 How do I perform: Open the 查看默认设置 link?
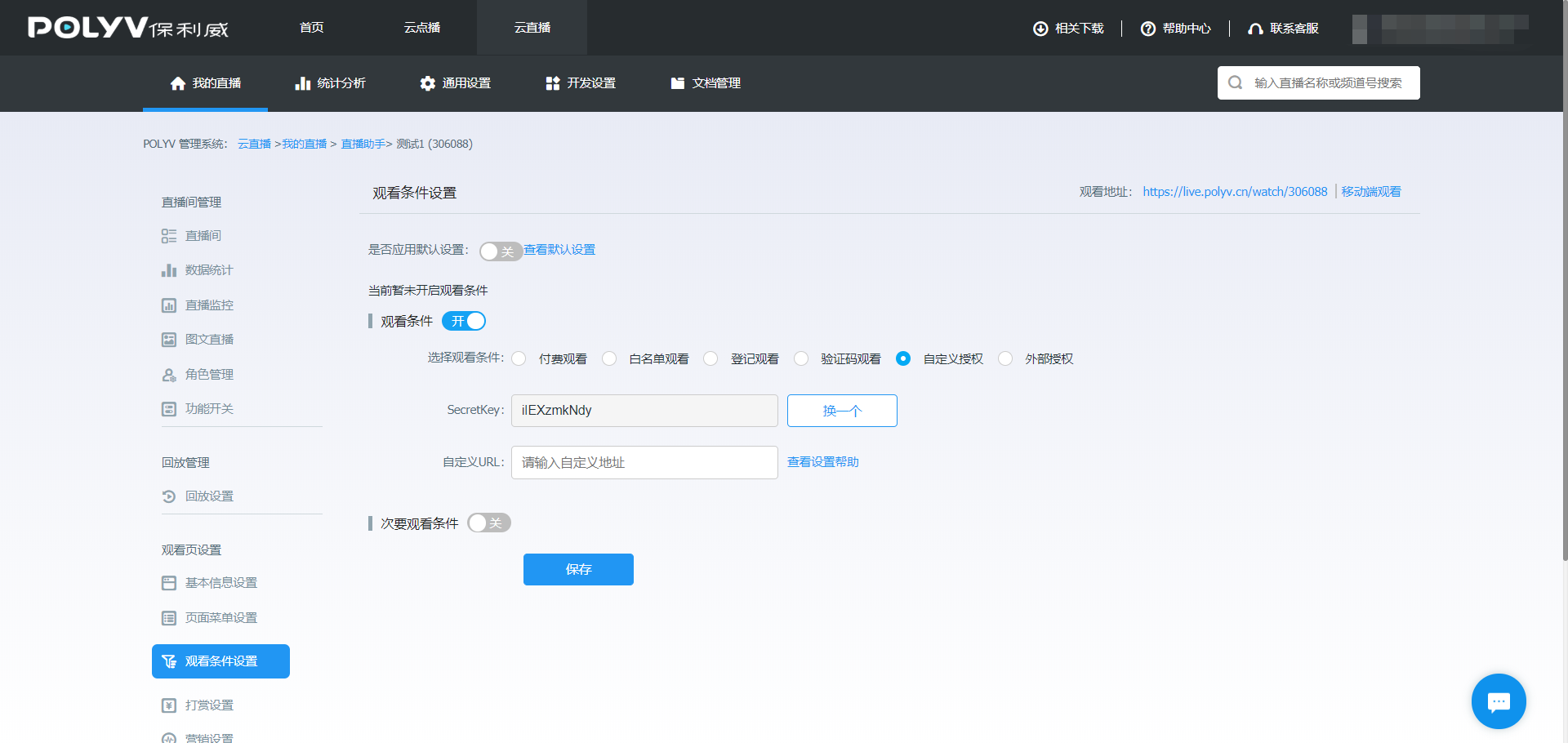click(x=559, y=250)
